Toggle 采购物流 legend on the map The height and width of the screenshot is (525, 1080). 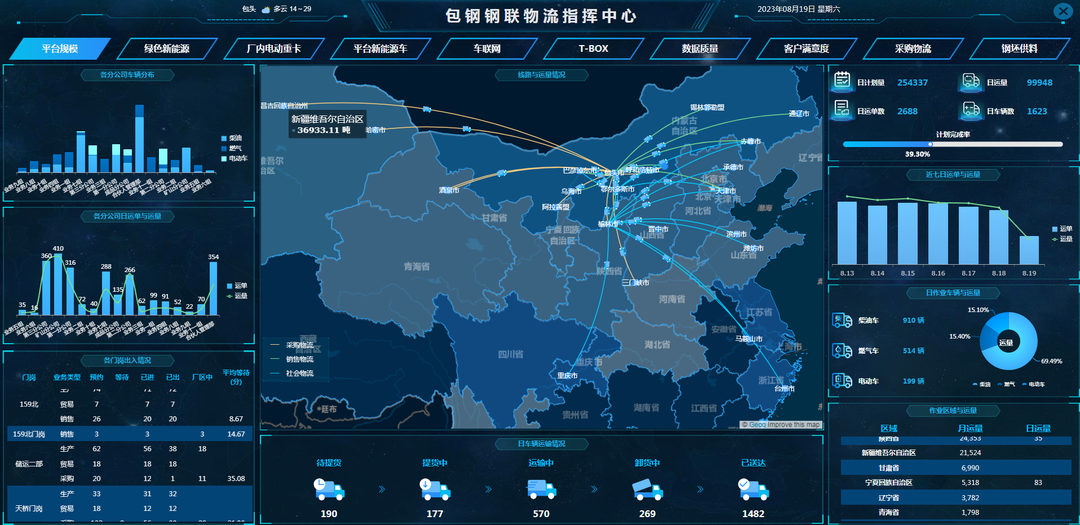tap(292, 345)
